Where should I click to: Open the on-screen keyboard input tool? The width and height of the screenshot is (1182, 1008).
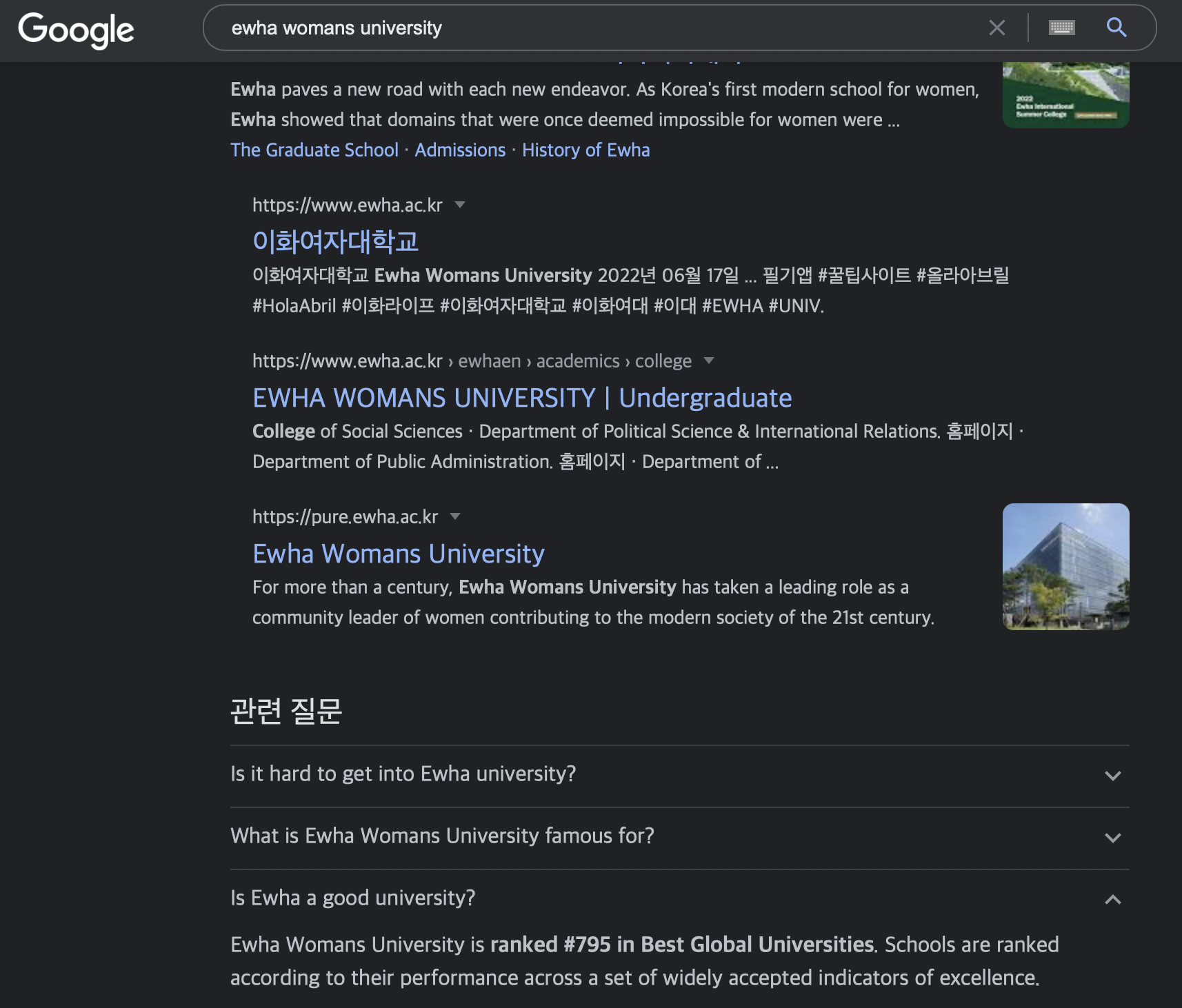point(1061,28)
